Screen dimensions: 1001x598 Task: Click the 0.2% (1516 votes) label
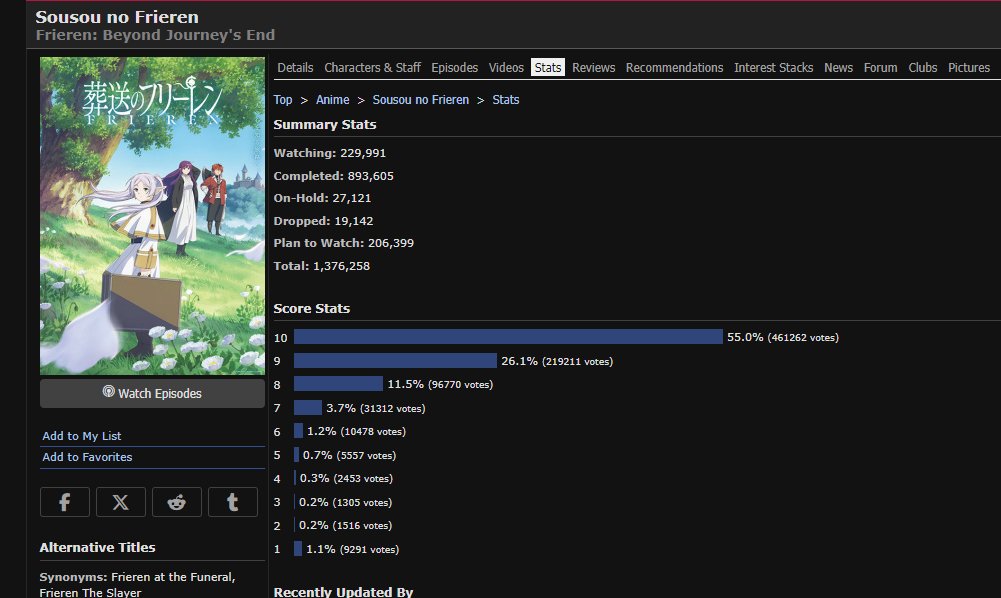(345, 525)
